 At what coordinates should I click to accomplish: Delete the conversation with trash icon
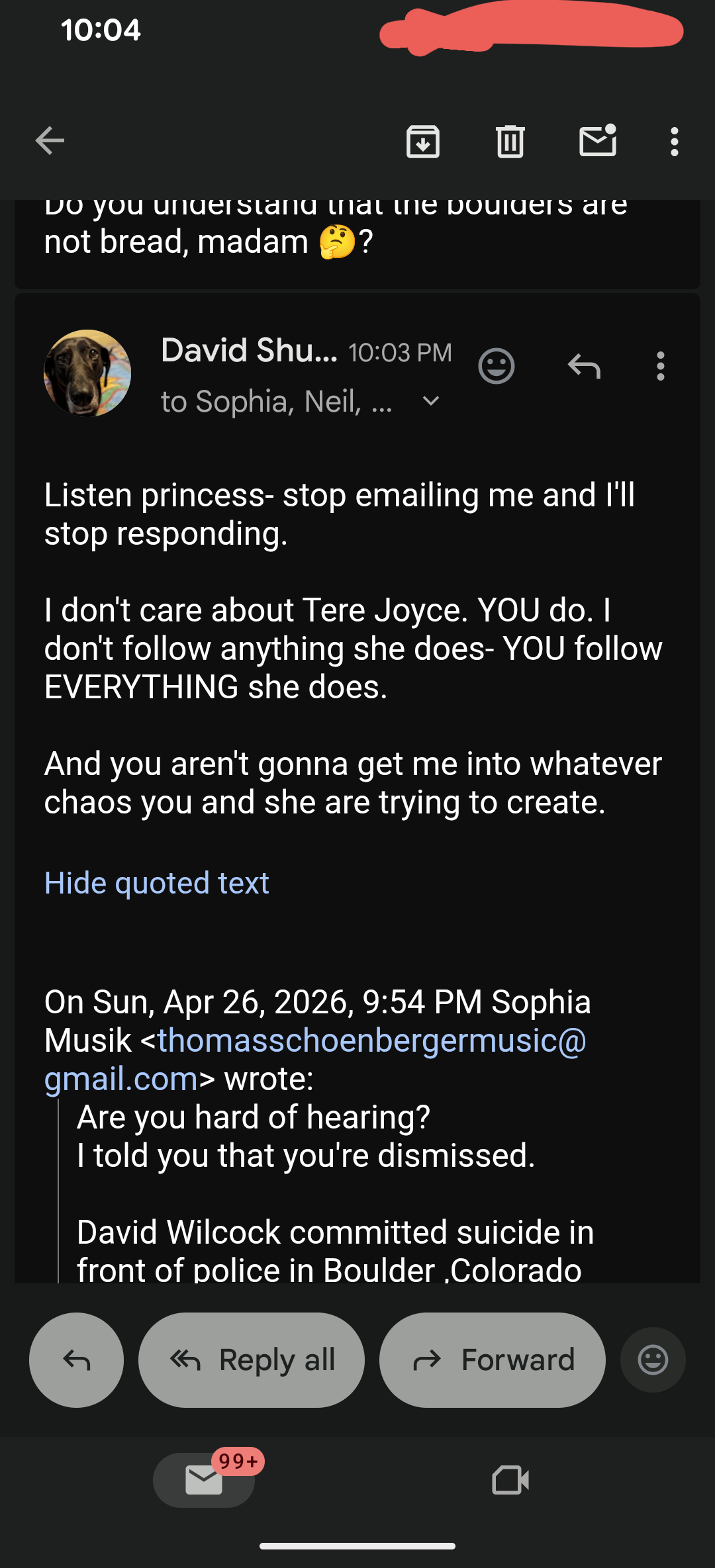pyautogui.click(x=510, y=142)
